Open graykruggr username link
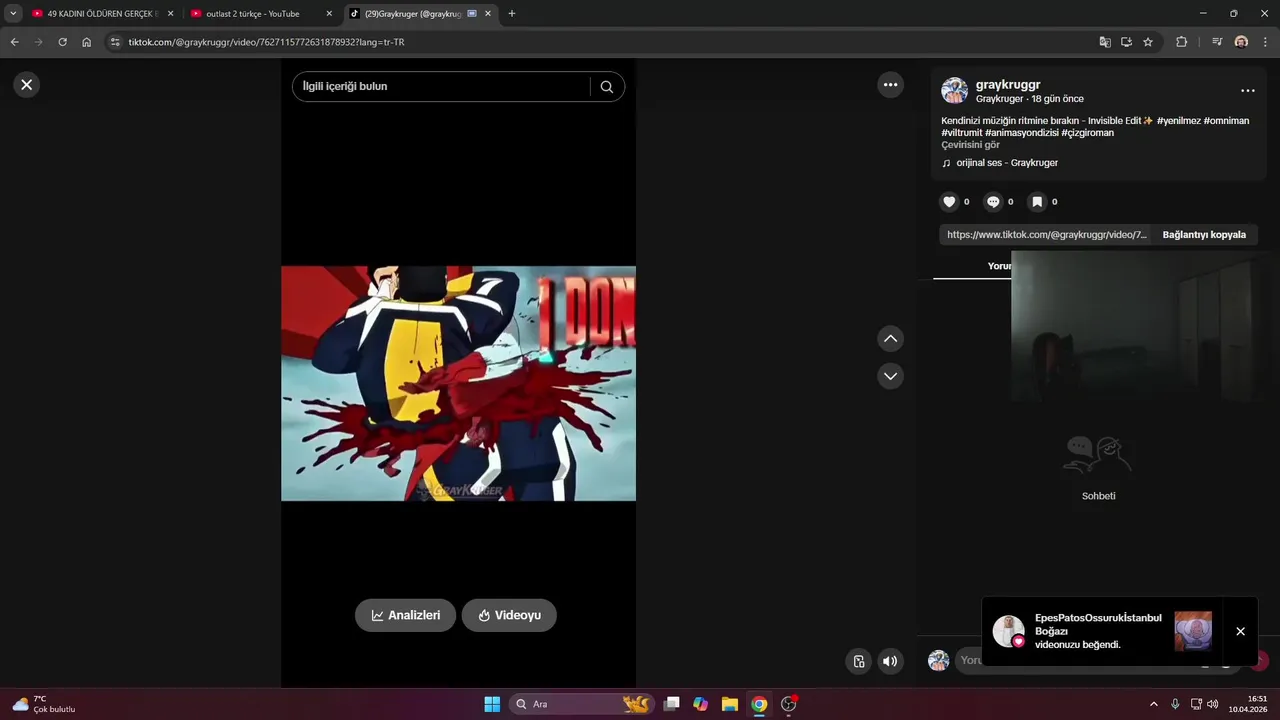The width and height of the screenshot is (1280, 720). click(x=1008, y=85)
